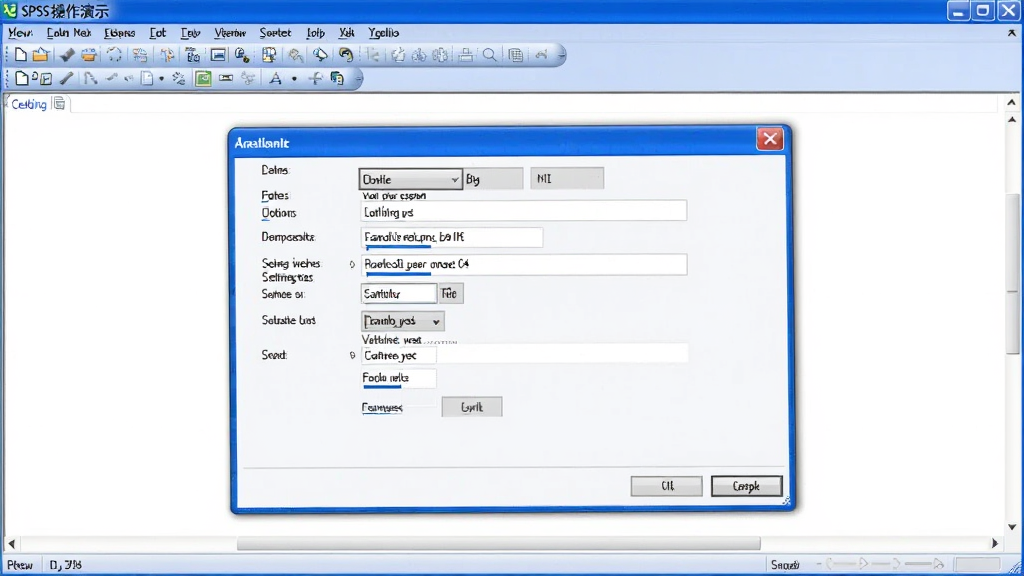Click the Snaeb label in status bar

point(785,565)
